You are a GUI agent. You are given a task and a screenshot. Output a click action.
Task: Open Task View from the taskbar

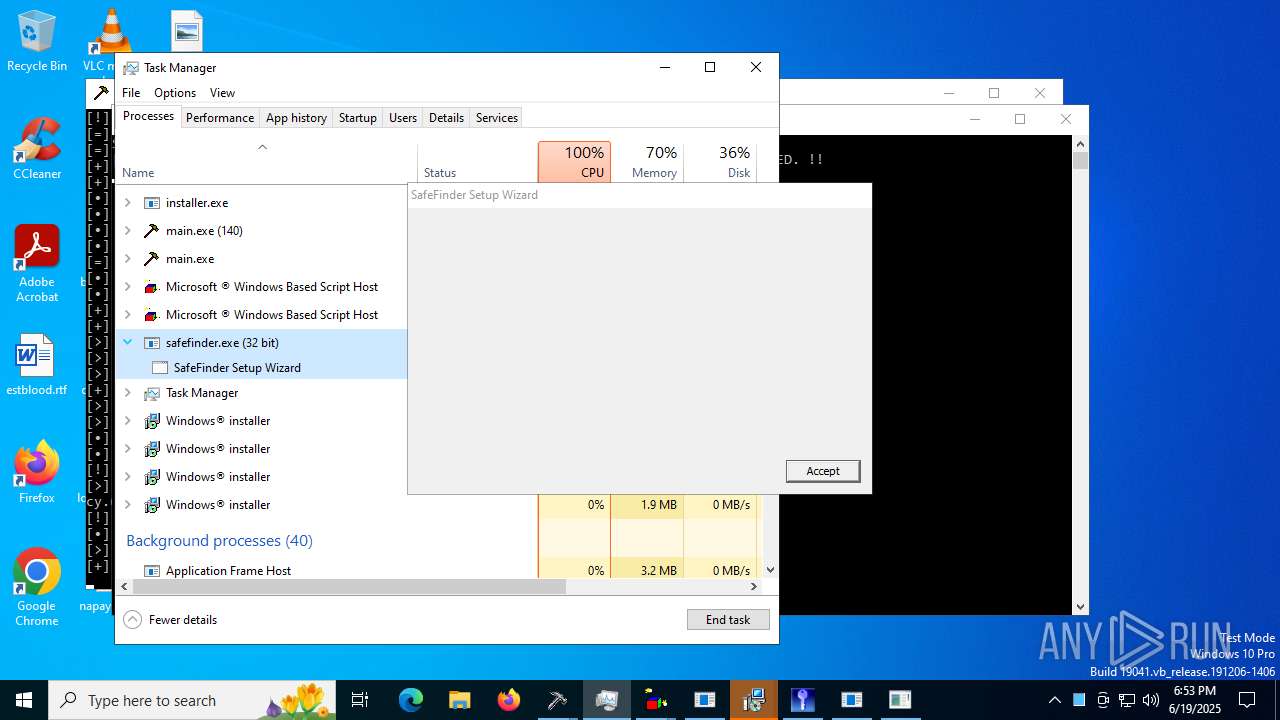coord(360,700)
